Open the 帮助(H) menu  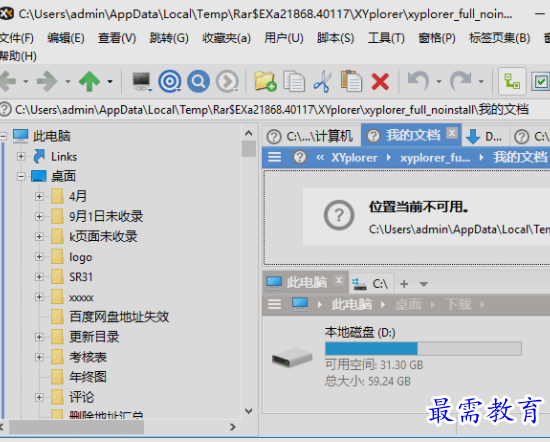point(18,56)
